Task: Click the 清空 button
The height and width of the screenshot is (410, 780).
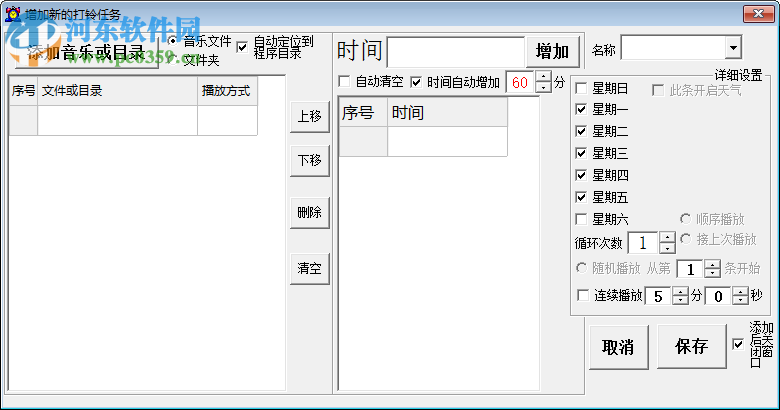Action: point(309,269)
